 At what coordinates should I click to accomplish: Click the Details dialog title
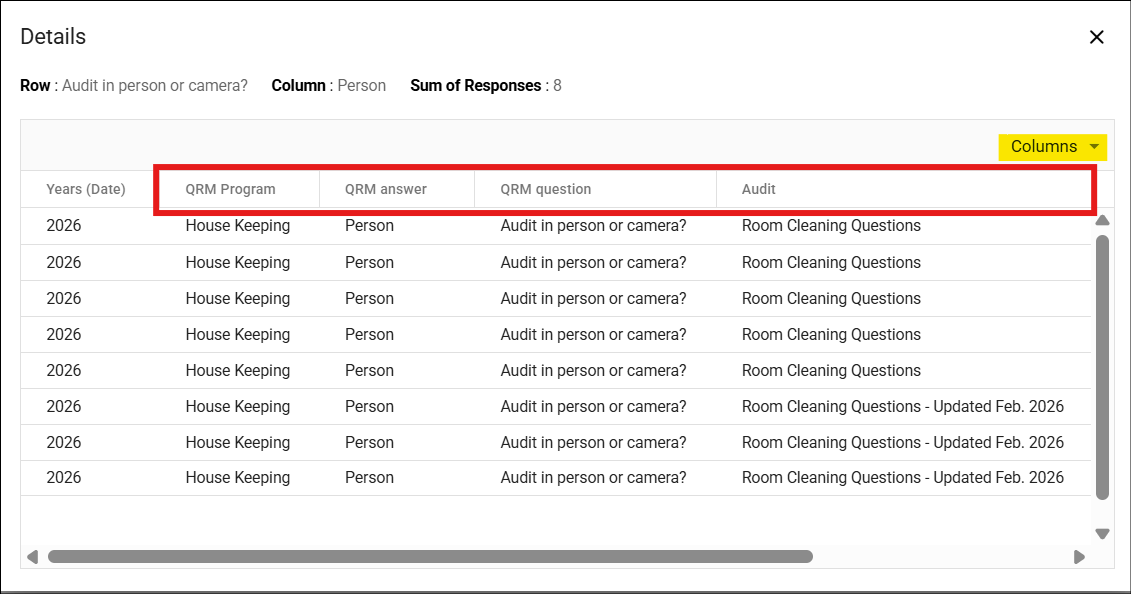click(52, 36)
